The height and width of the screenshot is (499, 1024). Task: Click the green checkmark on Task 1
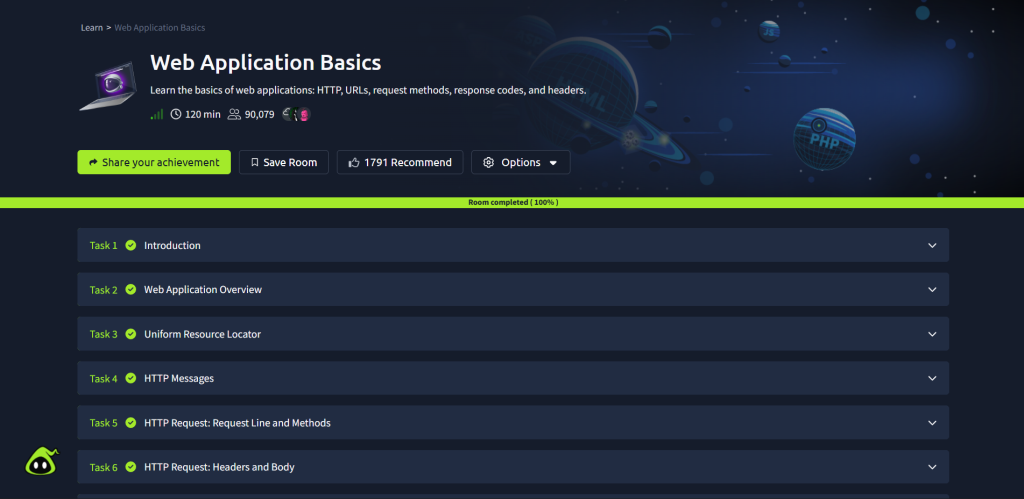click(131, 246)
